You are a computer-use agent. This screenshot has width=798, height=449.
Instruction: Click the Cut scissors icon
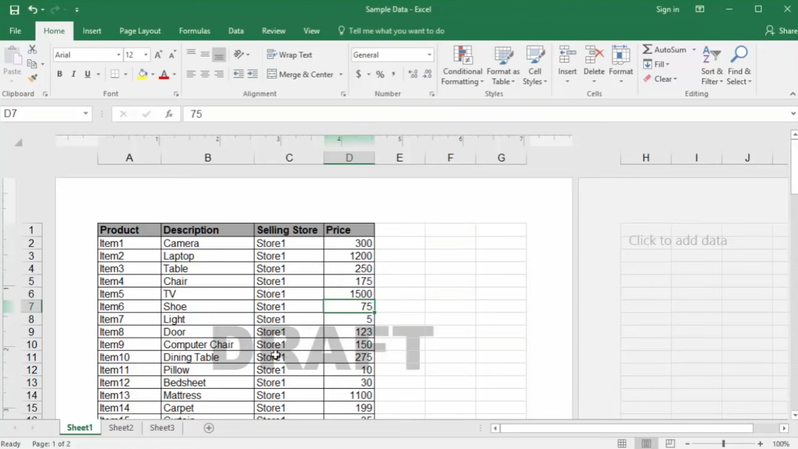pyautogui.click(x=32, y=49)
